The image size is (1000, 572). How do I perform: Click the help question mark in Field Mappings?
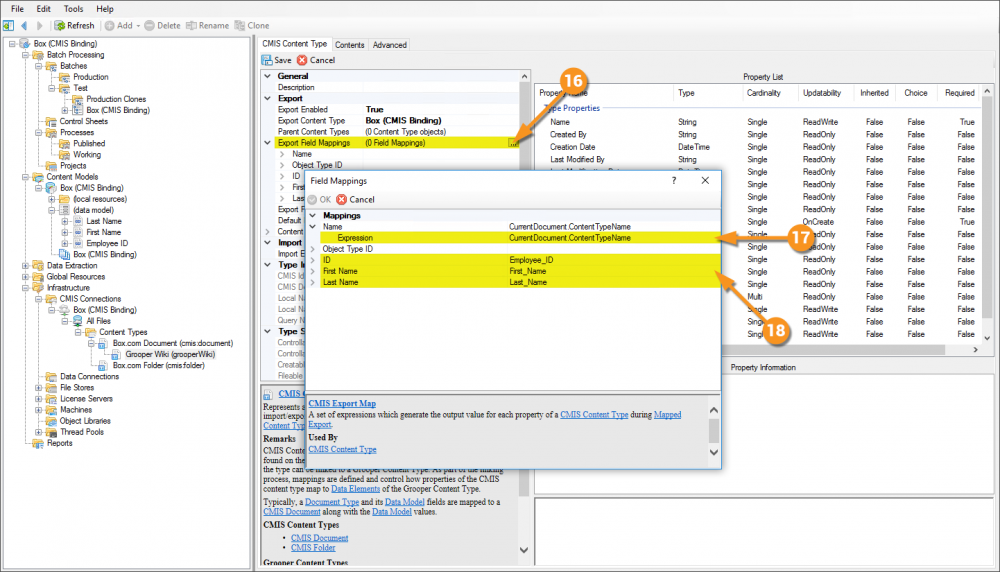pyautogui.click(x=673, y=180)
